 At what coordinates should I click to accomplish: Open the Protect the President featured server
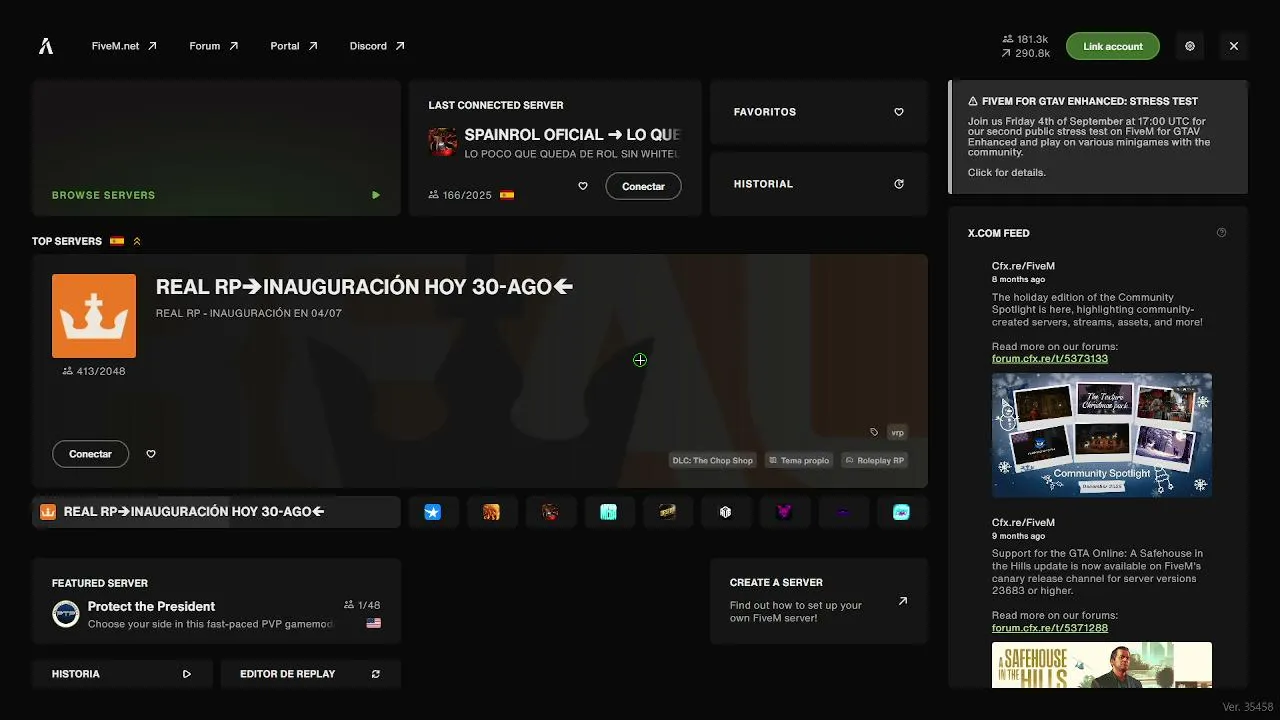click(216, 601)
